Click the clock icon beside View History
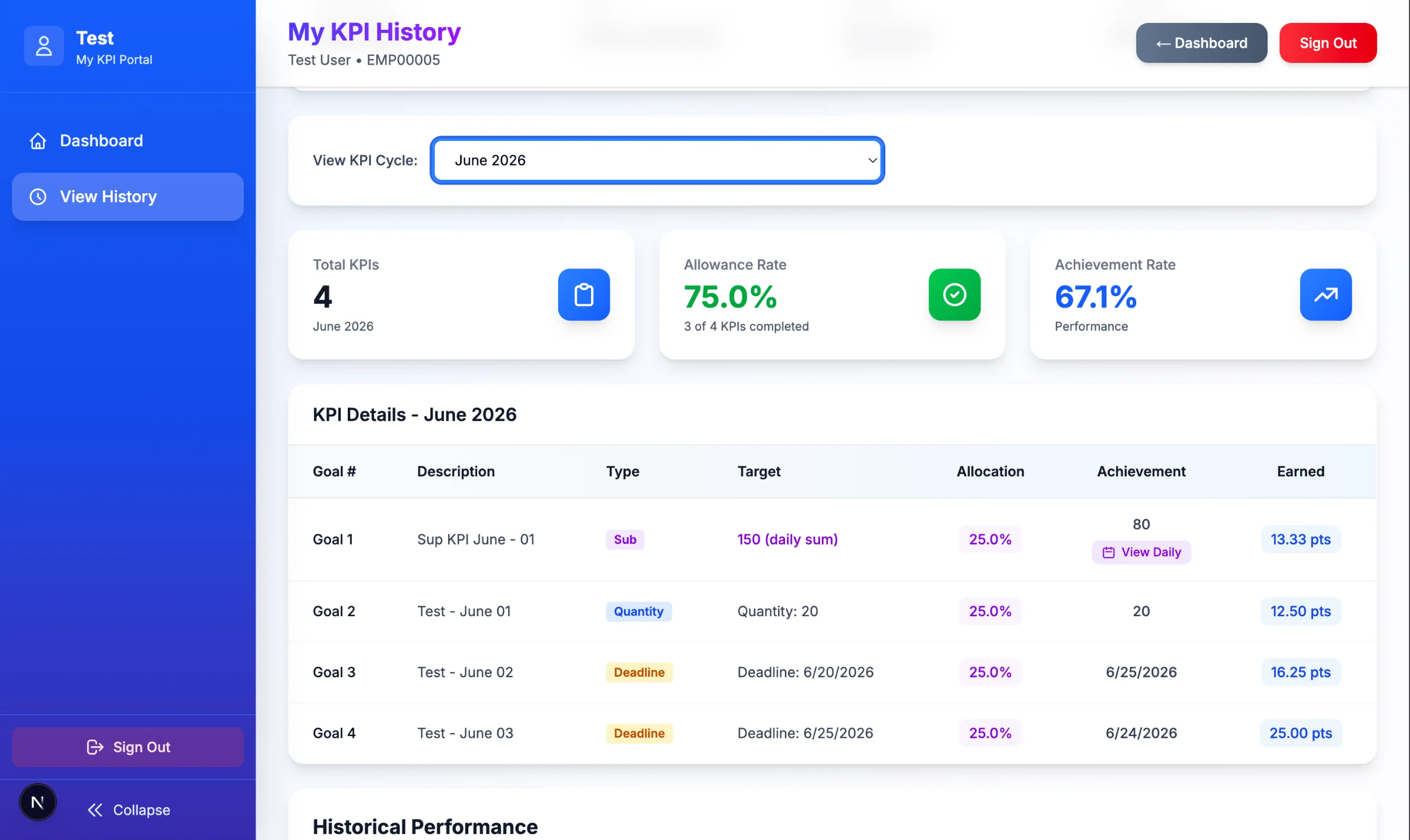The image size is (1410, 840). (38, 197)
